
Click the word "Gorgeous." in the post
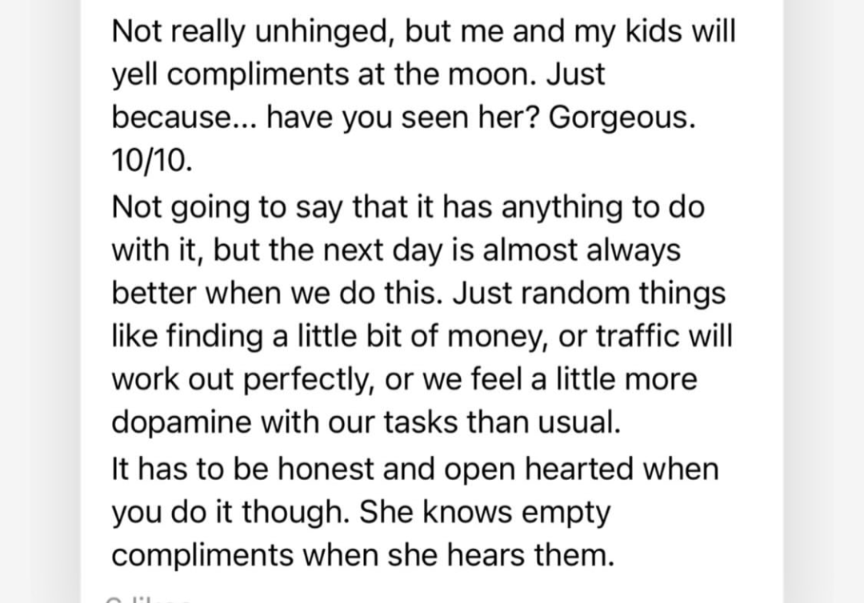(x=621, y=117)
